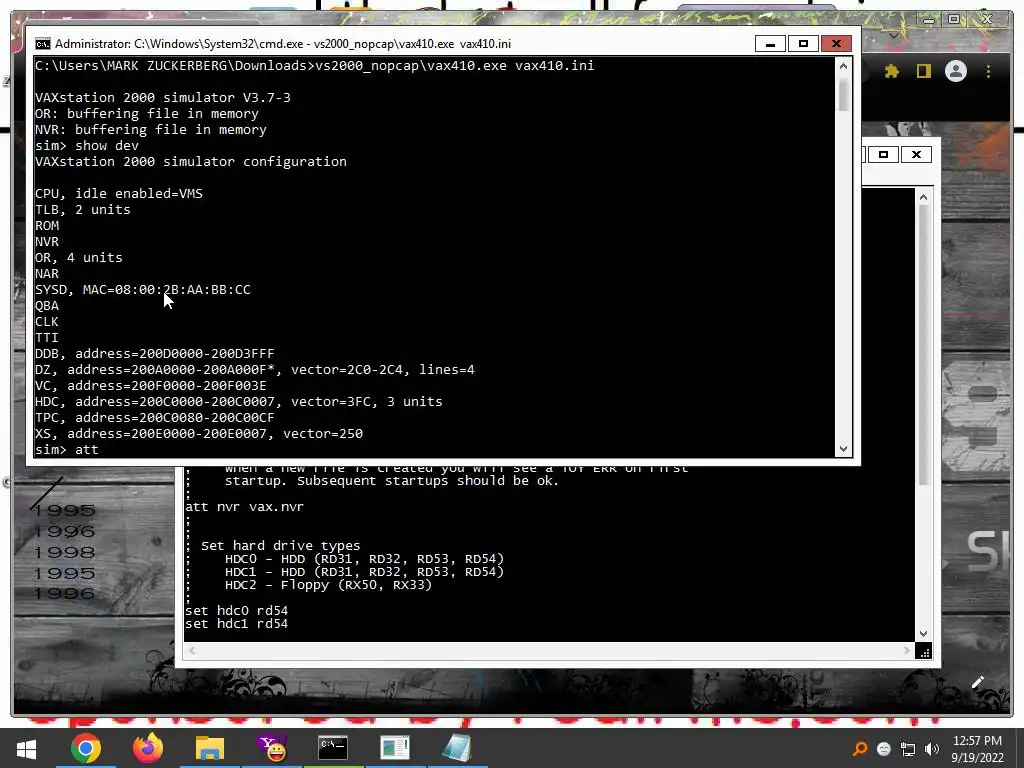The height and width of the screenshot is (768, 1024).
Task: Click the cmd.exe title bar system icon
Action: (42, 44)
